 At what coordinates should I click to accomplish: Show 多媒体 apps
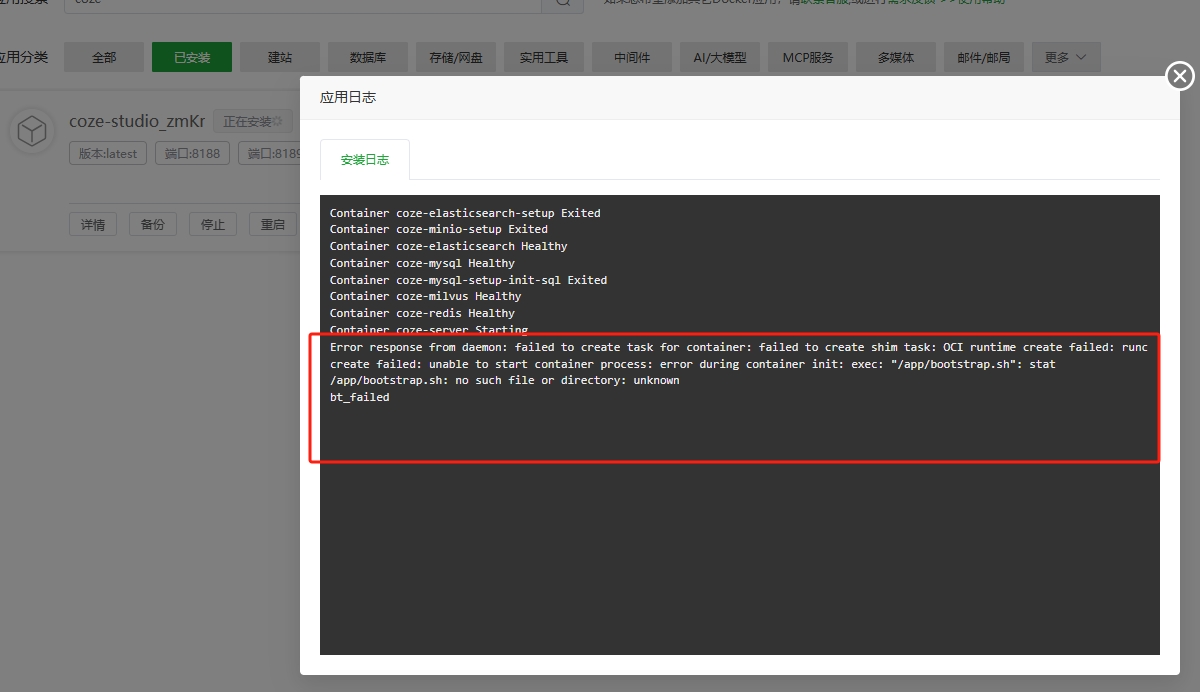tap(896, 57)
